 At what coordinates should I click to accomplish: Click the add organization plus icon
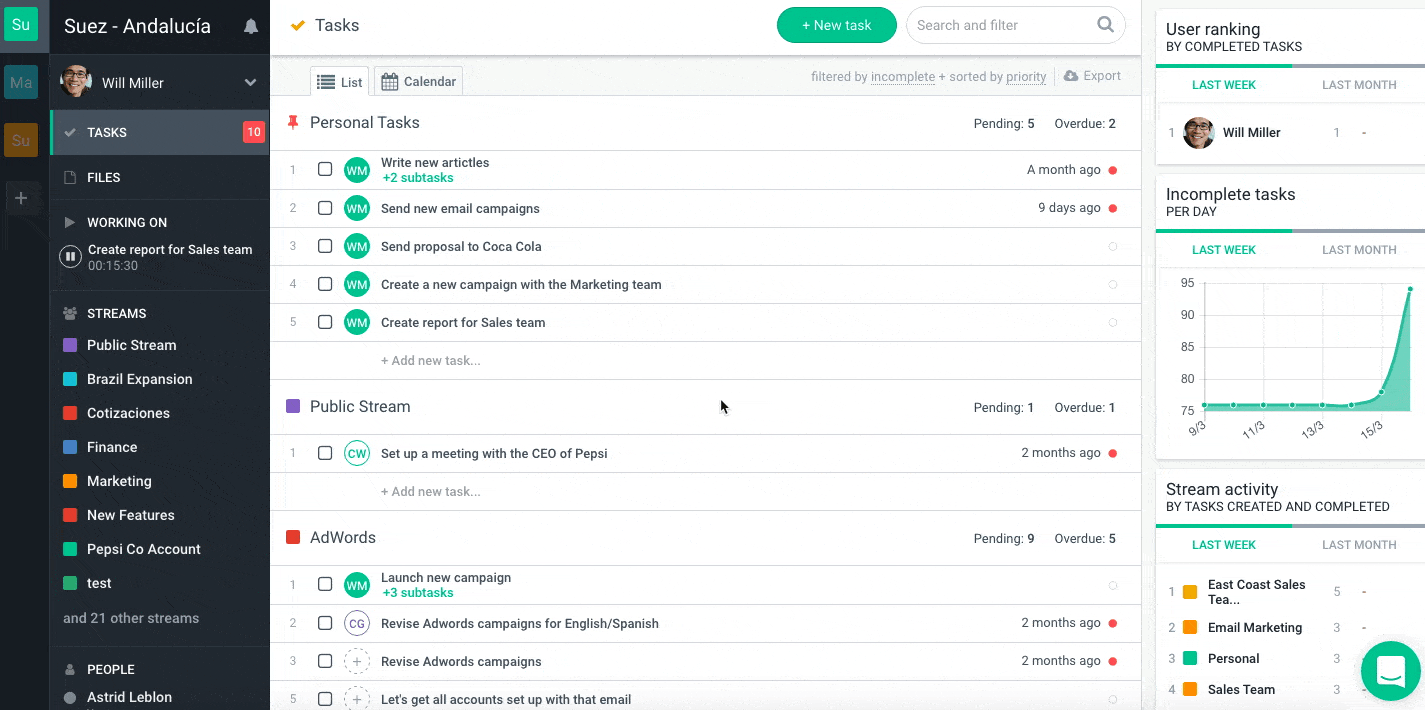click(x=20, y=198)
